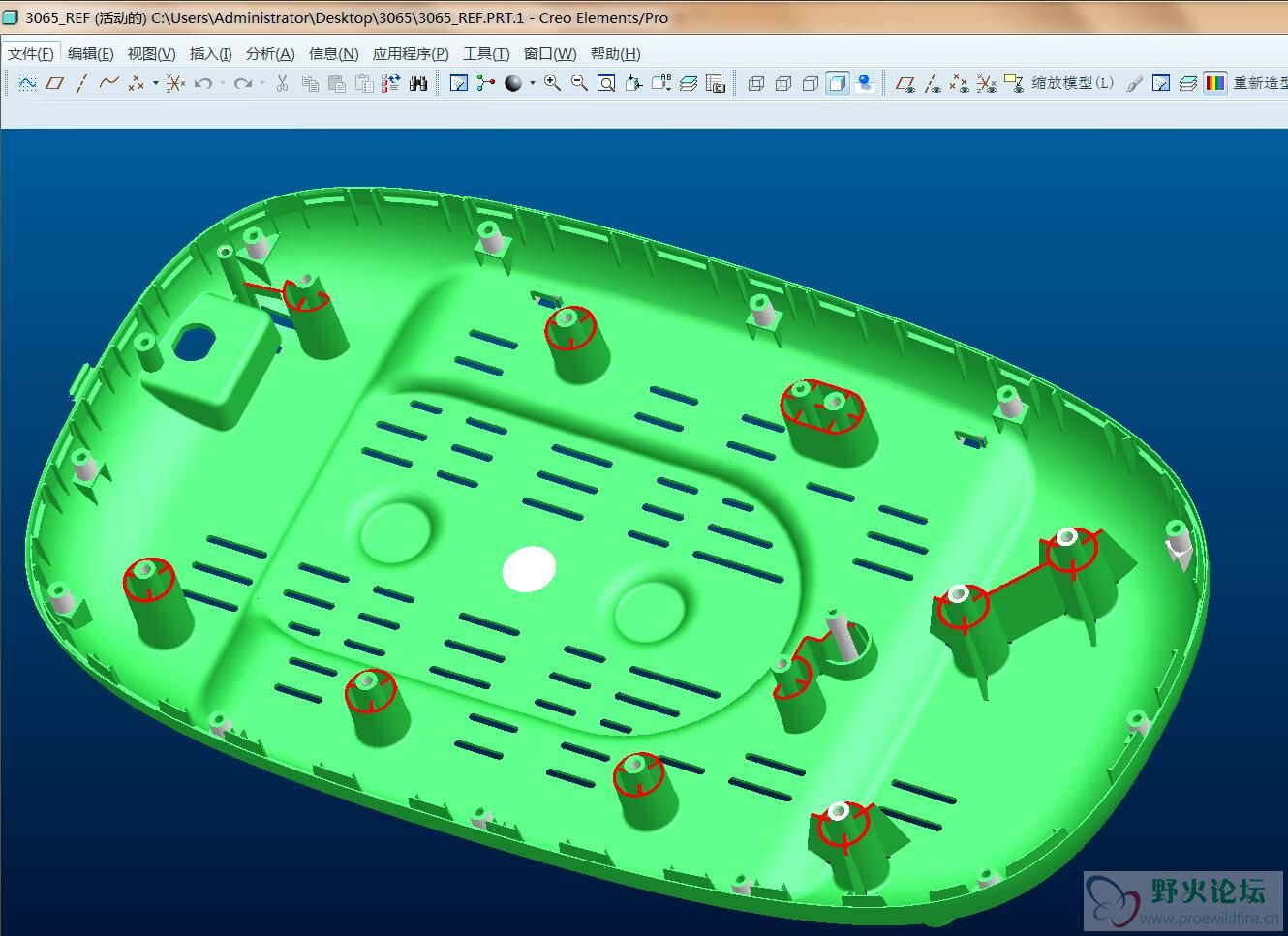
Task: Open the 窗口(W) menu
Action: click(550, 54)
